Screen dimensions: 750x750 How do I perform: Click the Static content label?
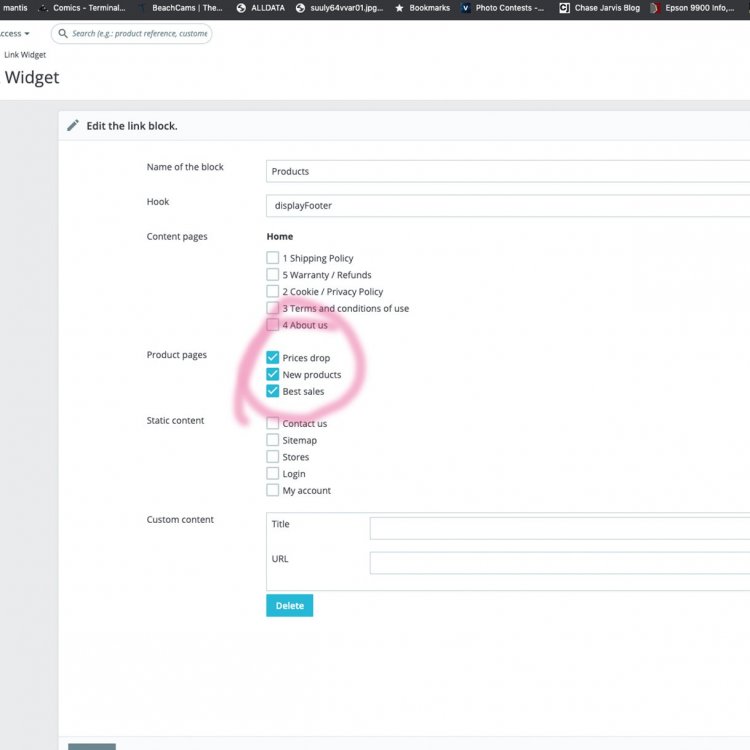(x=175, y=420)
